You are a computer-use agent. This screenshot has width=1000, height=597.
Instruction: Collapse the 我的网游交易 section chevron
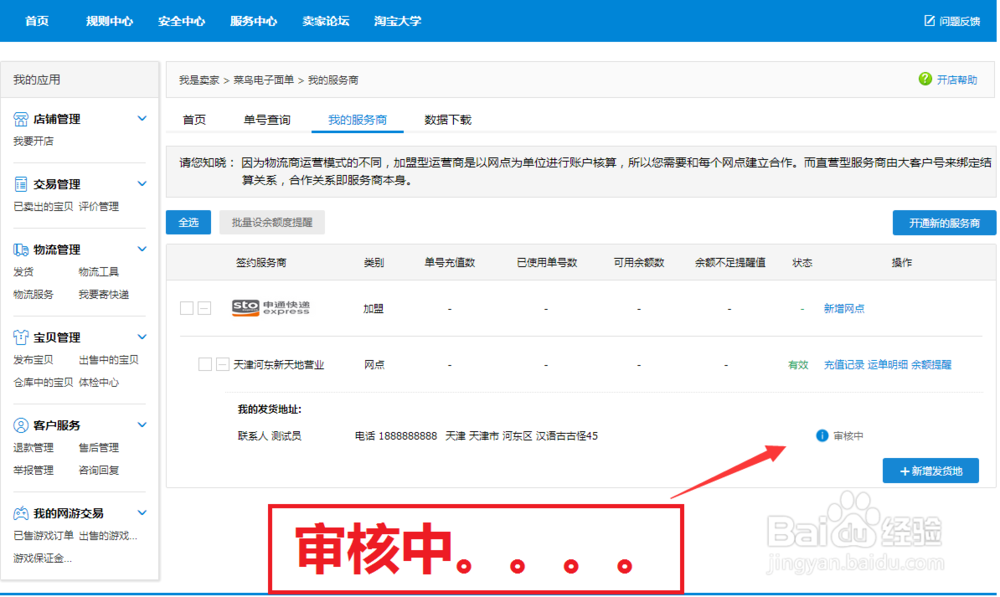click(x=142, y=512)
